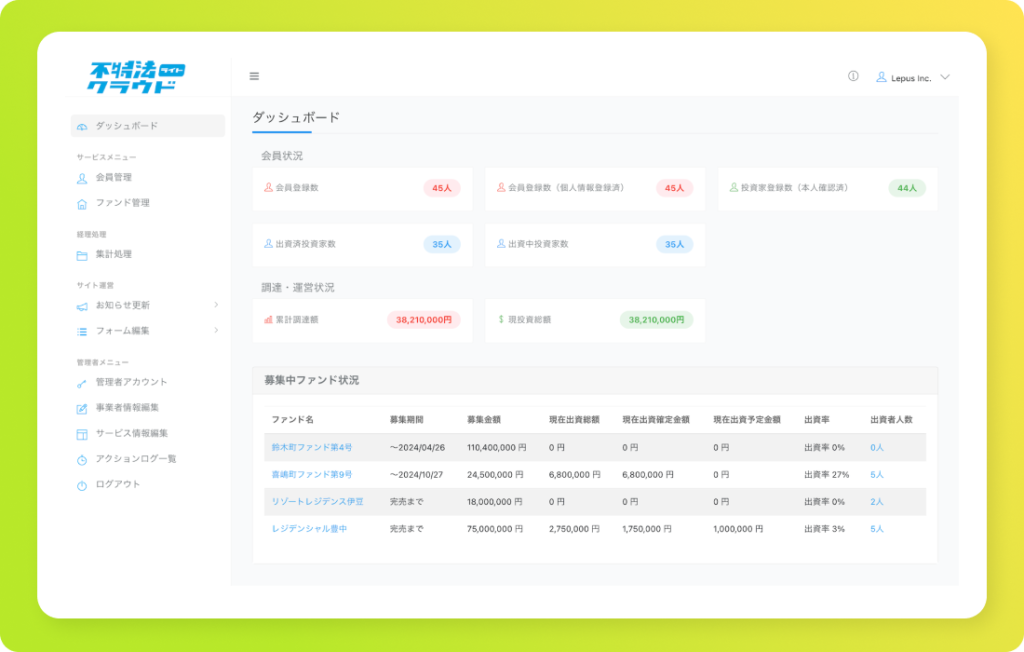1024x652 pixels.
Task: Click the ログアウト power icon
Action: (82, 485)
